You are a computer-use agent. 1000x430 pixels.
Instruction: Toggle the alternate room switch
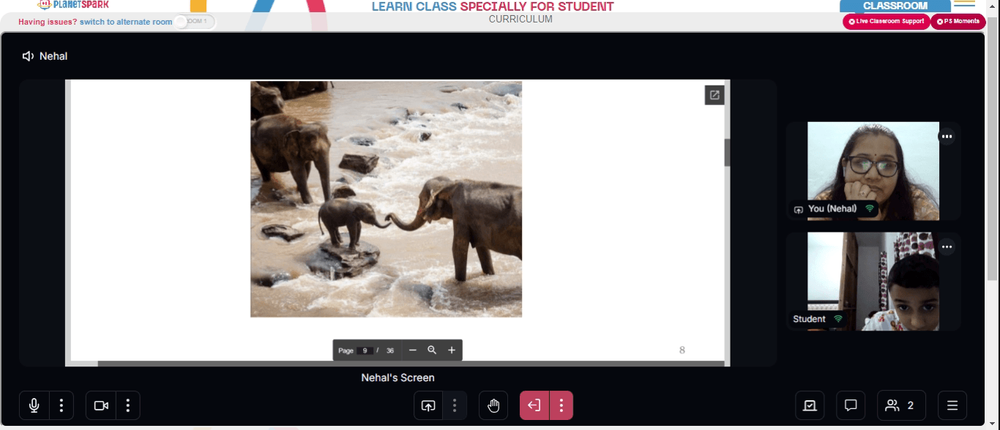tap(195, 22)
